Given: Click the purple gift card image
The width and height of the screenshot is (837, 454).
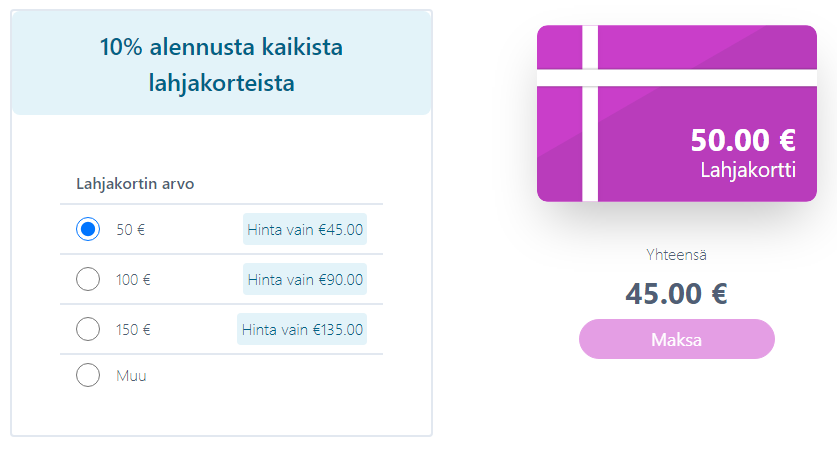Looking at the screenshot, I should click(x=677, y=113).
